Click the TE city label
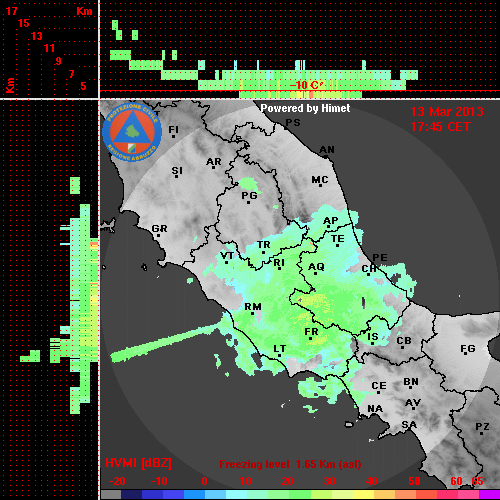The image size is (500, 500). pyautogui.click(x=338, y=239)
